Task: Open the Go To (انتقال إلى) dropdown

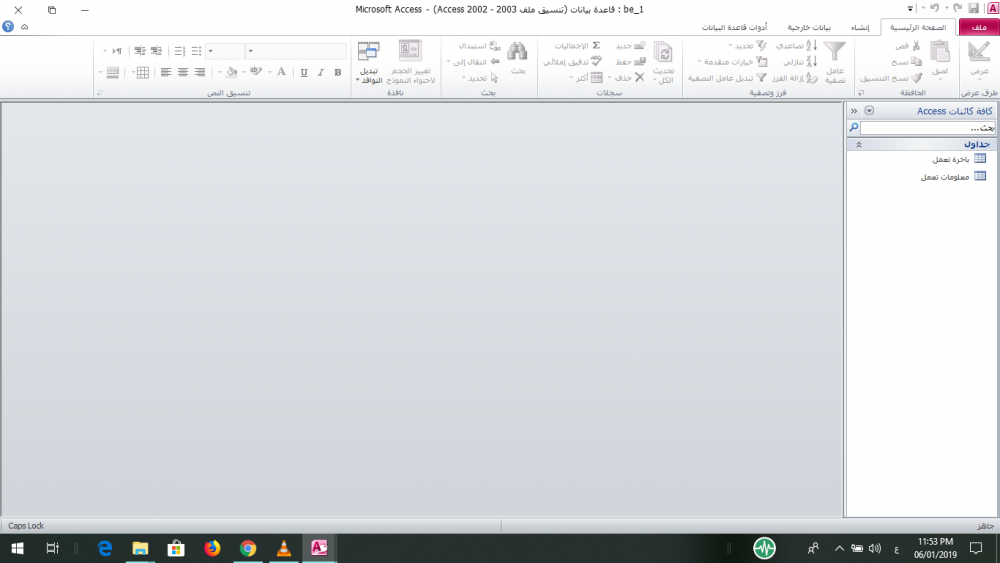Action: tap(473, 62)
